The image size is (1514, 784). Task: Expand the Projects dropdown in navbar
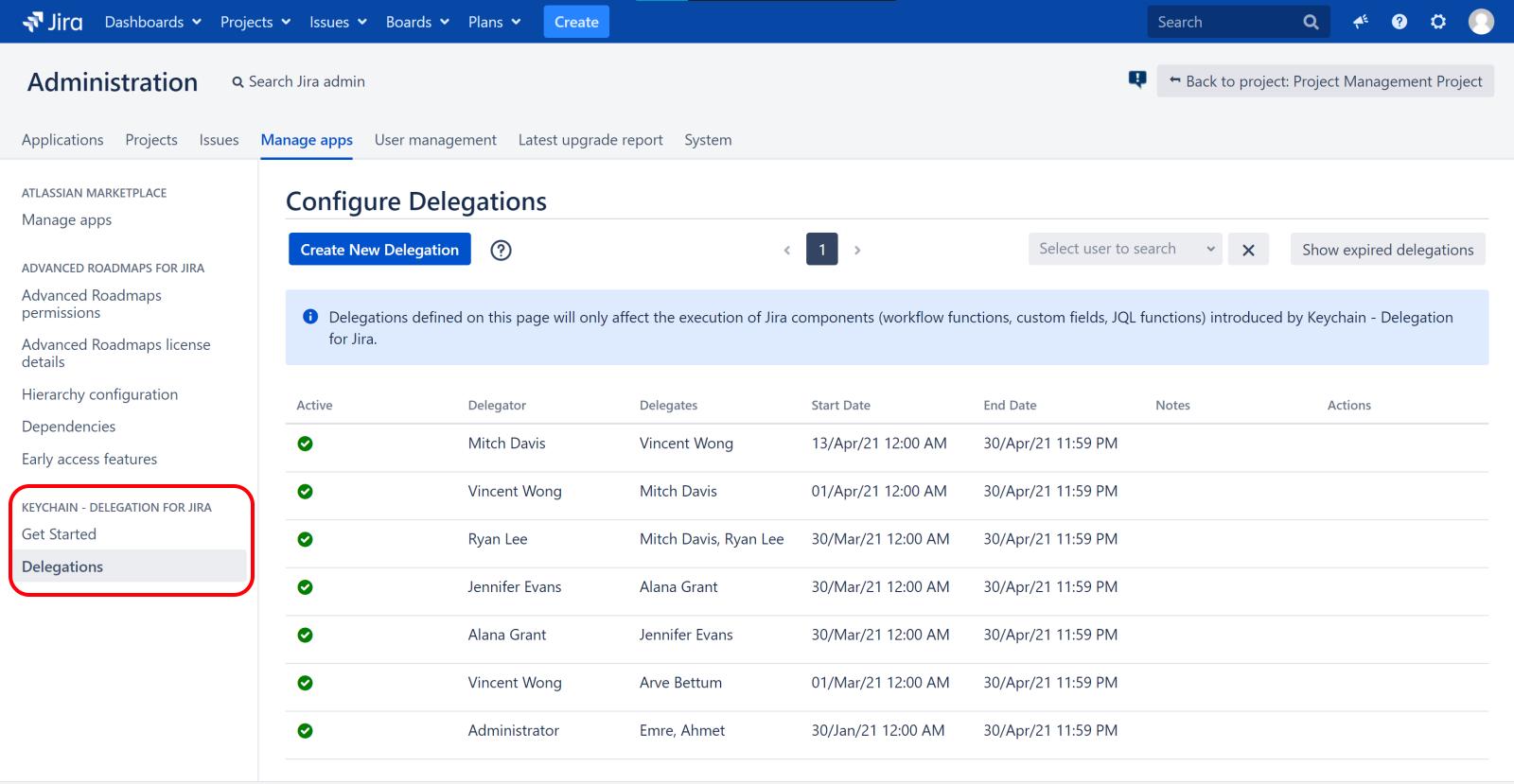[255, 22]
